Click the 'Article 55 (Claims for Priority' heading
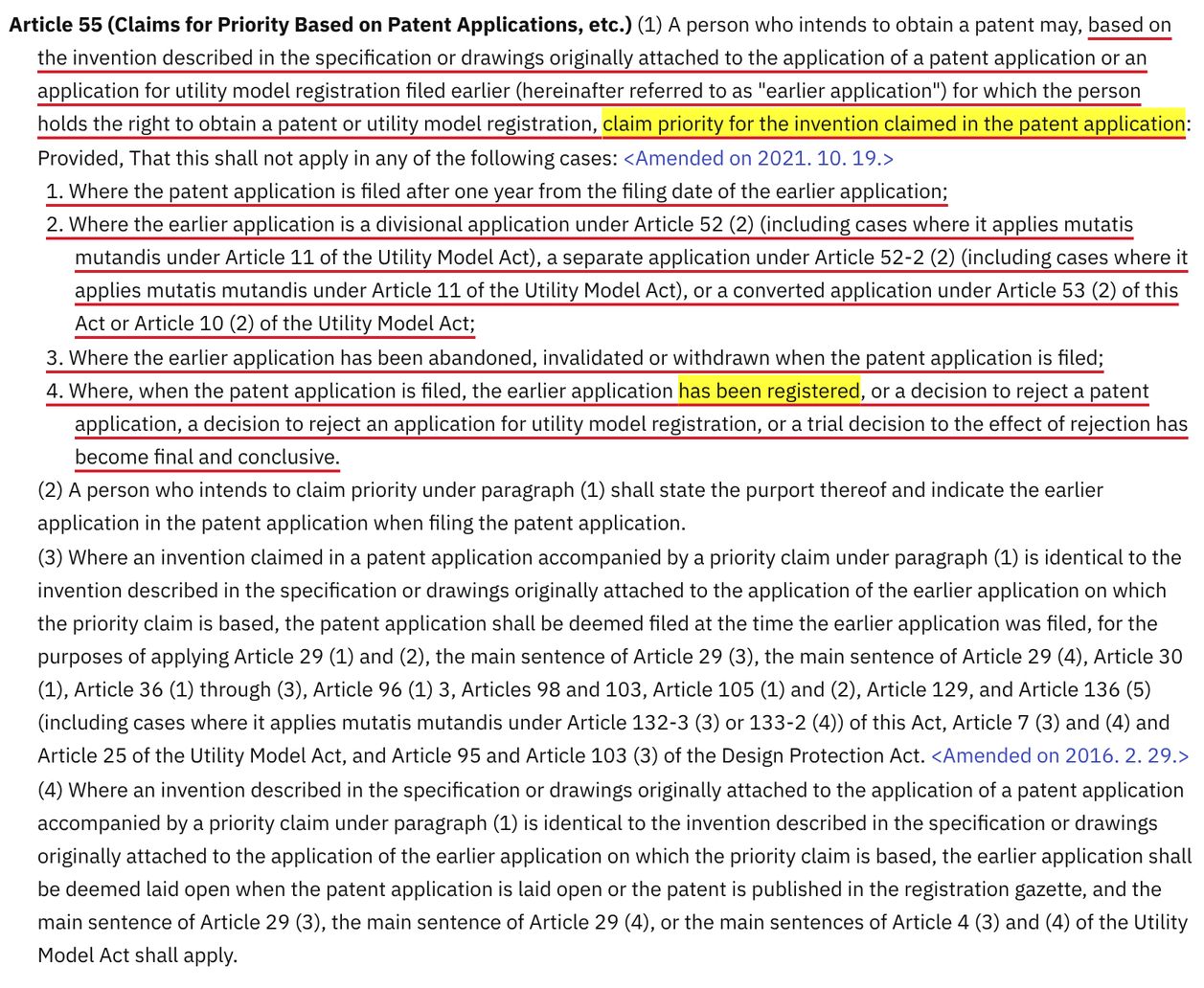Image resolution: width=1204 pixels, height=988 pixels. (321, 24)
